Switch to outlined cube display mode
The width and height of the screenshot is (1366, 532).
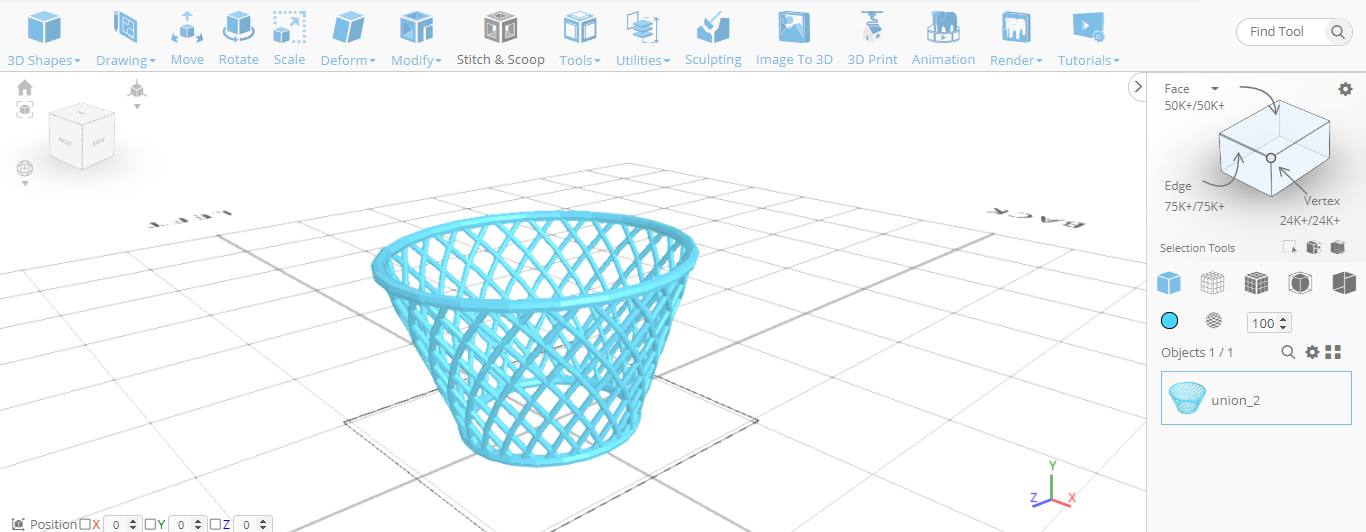1300,283
